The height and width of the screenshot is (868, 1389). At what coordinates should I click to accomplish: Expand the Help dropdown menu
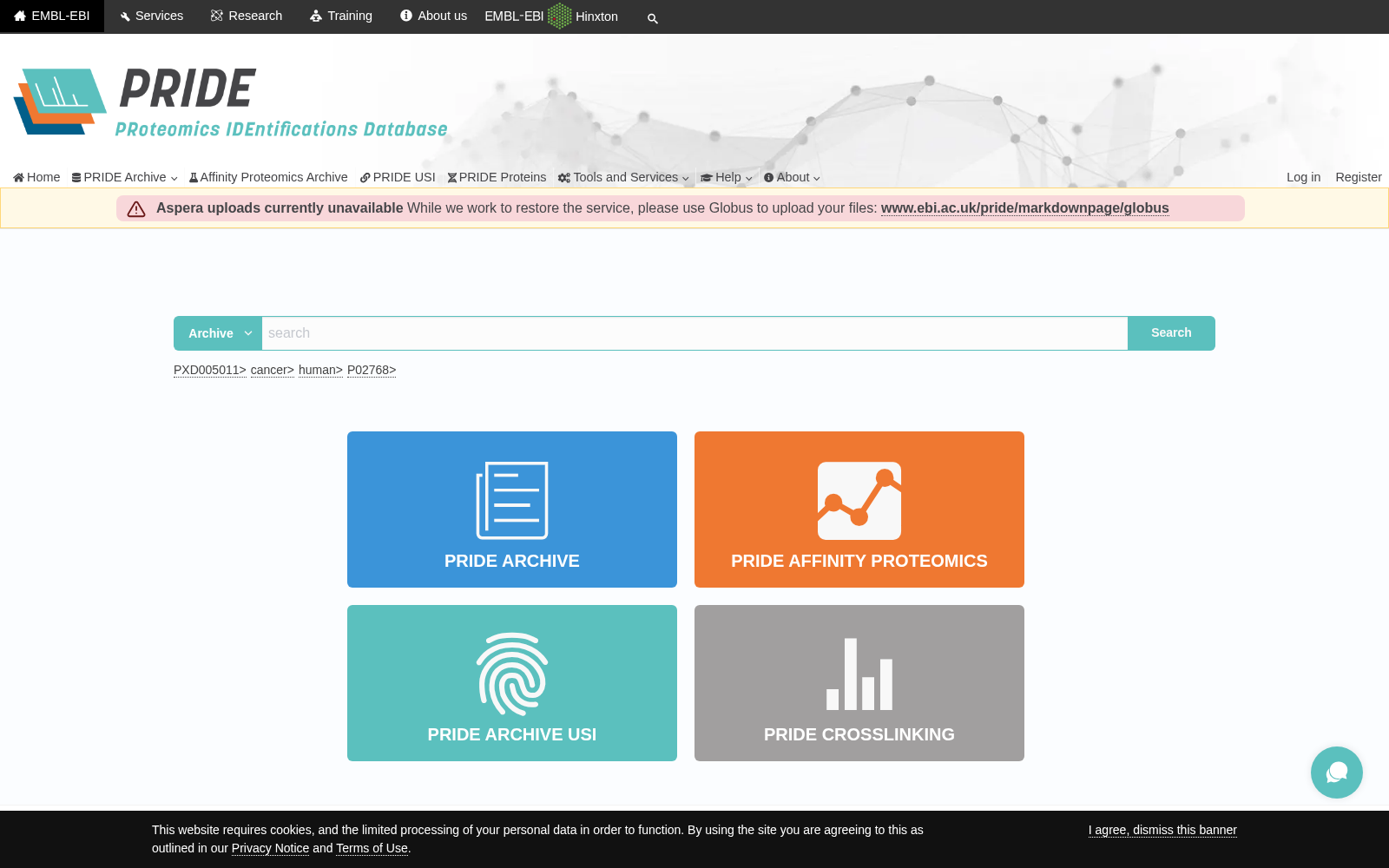click(x=727, y=177)
